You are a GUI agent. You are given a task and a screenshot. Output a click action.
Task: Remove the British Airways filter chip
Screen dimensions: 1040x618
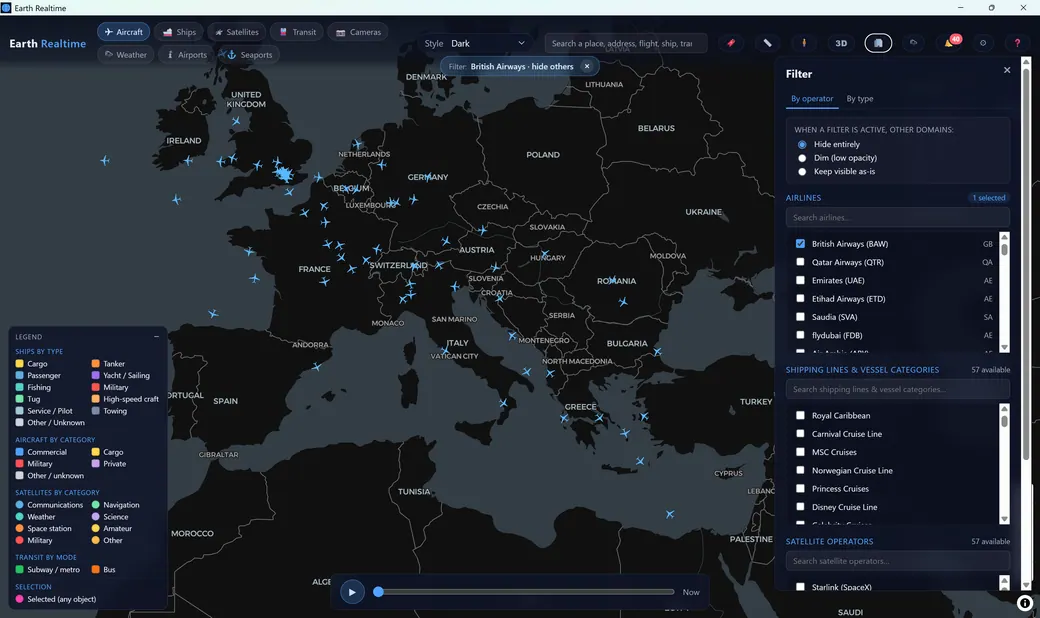(x=587, y=66)
